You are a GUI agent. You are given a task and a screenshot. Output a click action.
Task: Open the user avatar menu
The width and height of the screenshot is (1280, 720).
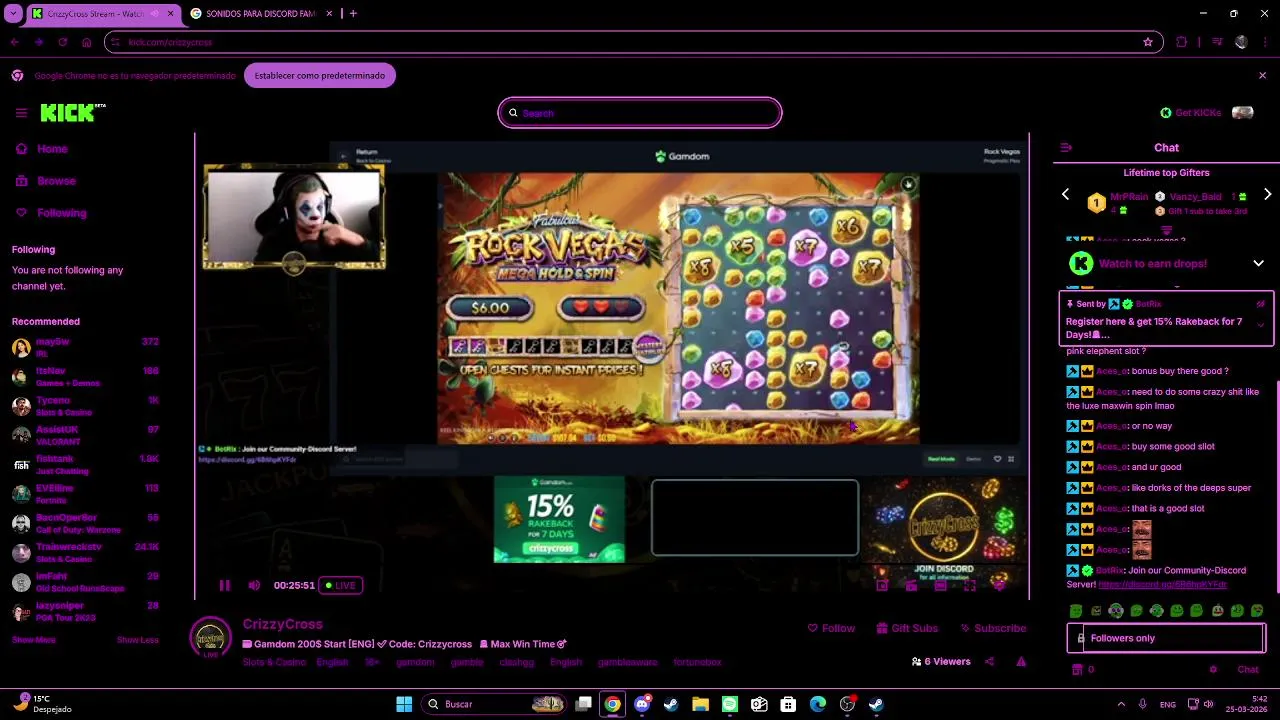(x=1243, y=113)
